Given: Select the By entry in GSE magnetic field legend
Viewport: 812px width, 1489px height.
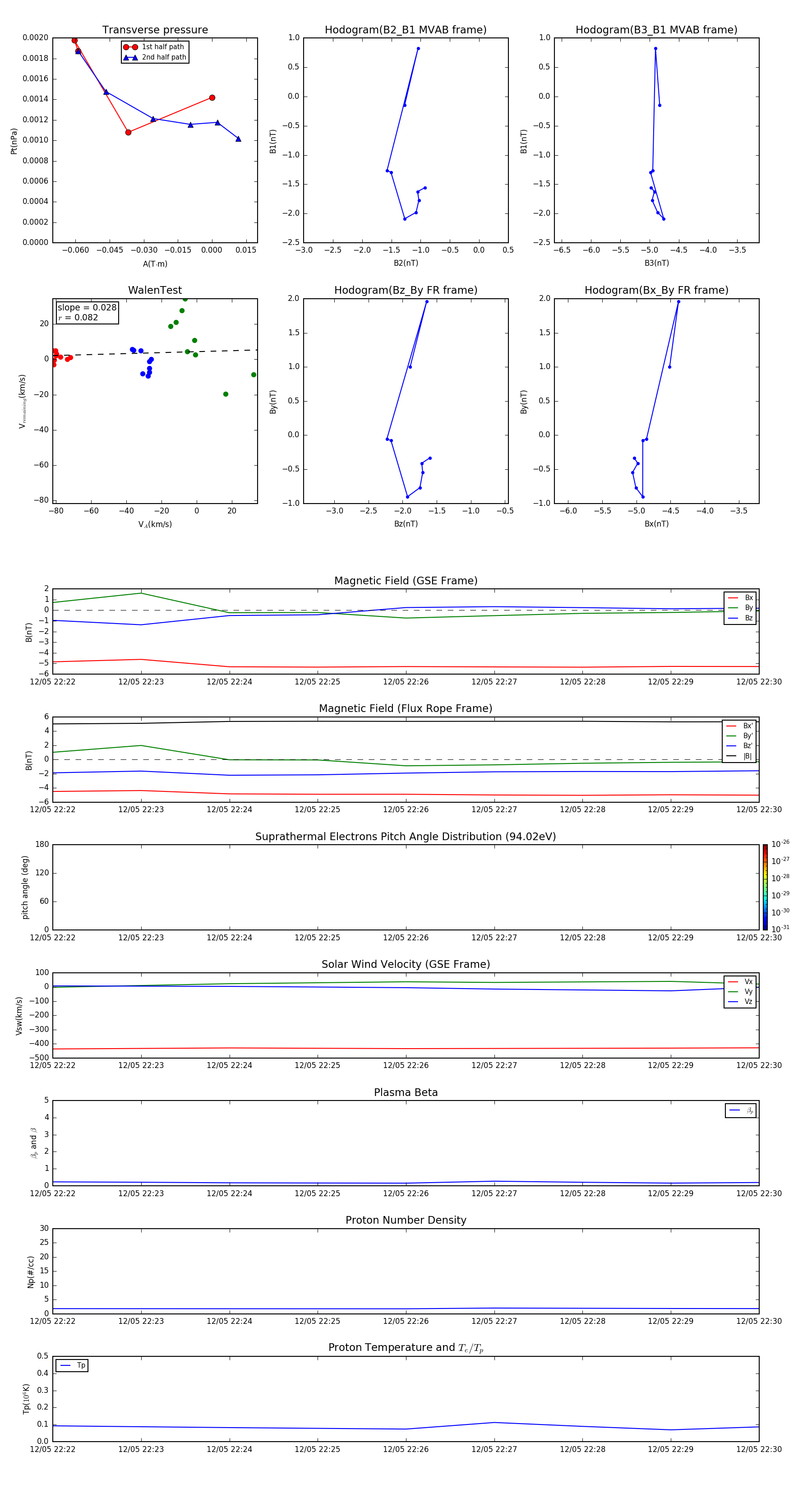Looking at the screenshot, I should click(x=740, y=607).
